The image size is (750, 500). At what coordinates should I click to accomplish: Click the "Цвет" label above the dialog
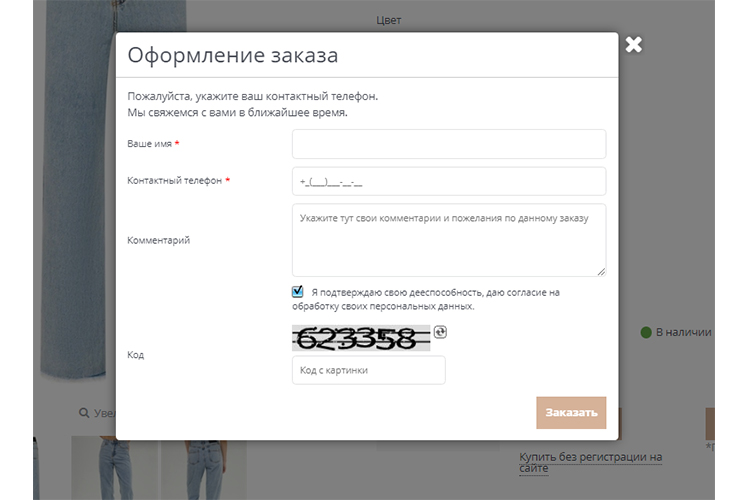coord(389,20)
